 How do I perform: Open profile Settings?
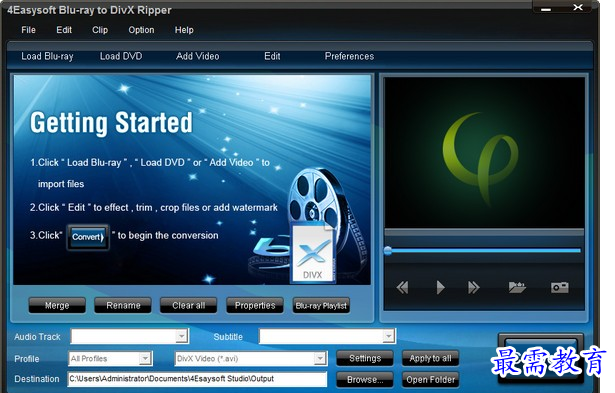tap(365, 358)
